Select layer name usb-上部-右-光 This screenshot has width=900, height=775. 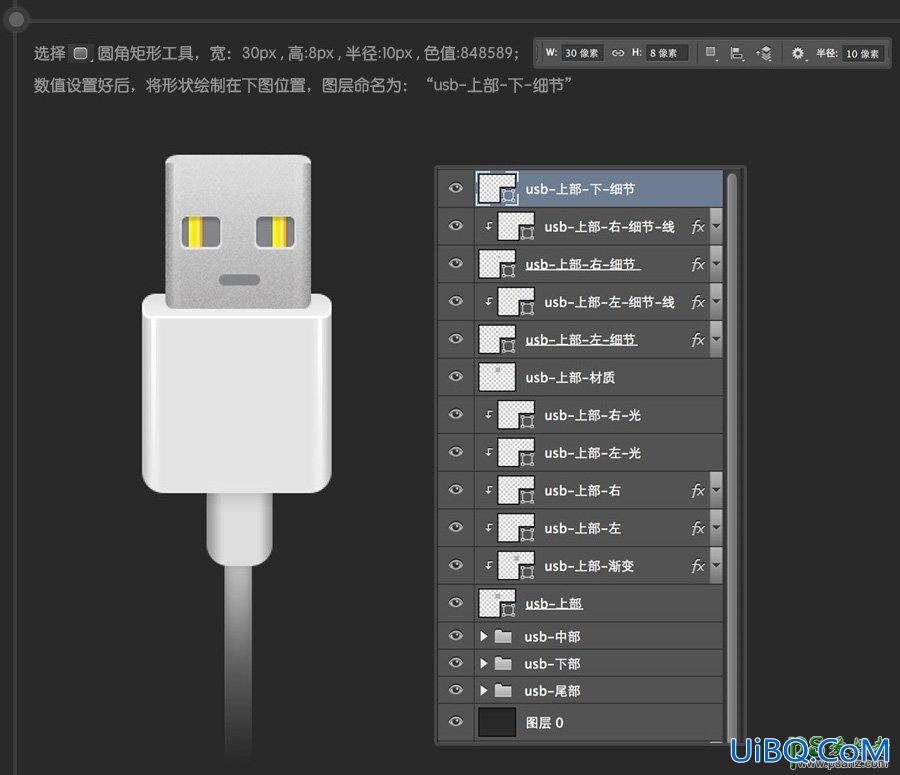[592, 415]
